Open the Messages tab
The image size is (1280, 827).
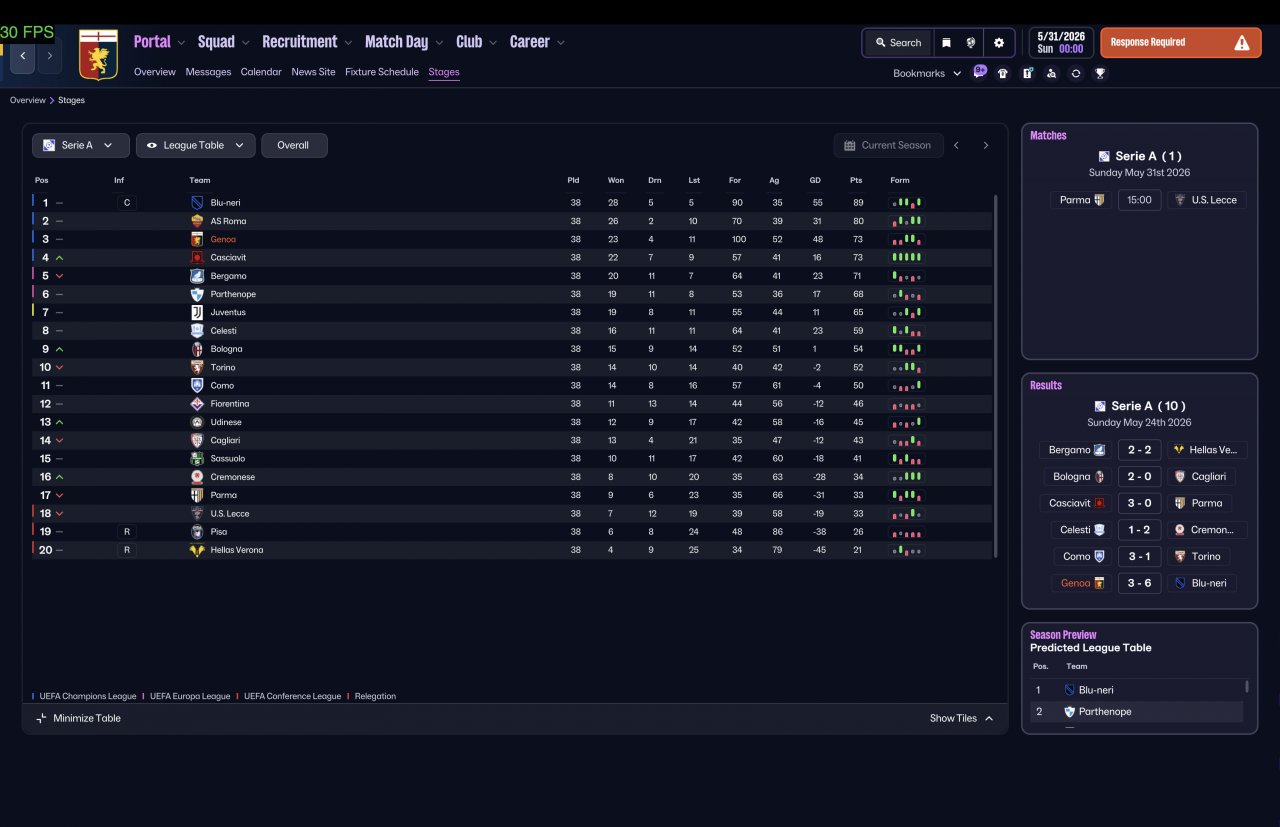tap(208, 72)
